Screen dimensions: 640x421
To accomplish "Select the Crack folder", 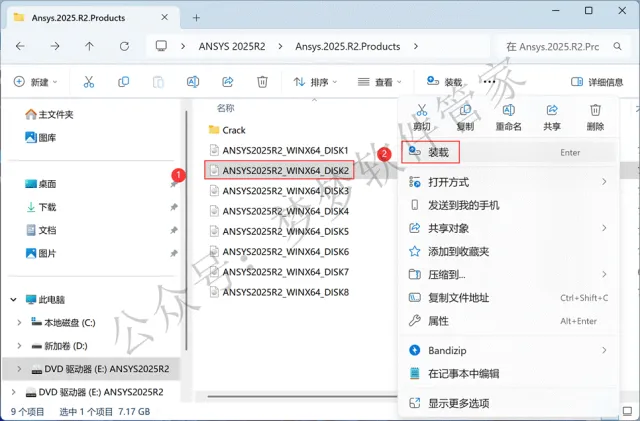I will [x=227, y=130].
